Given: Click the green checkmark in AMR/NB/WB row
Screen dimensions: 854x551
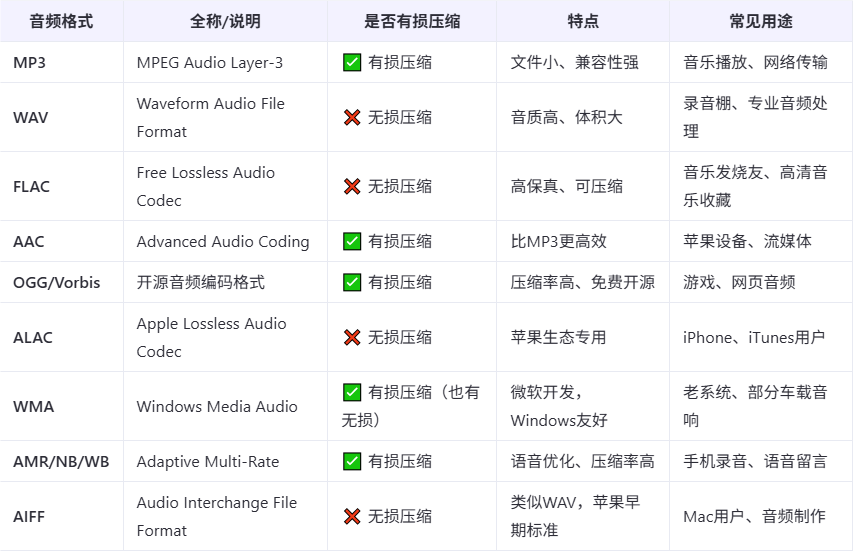Looking at the screenshot, I should pyautogui.click(x=352, y=461).
